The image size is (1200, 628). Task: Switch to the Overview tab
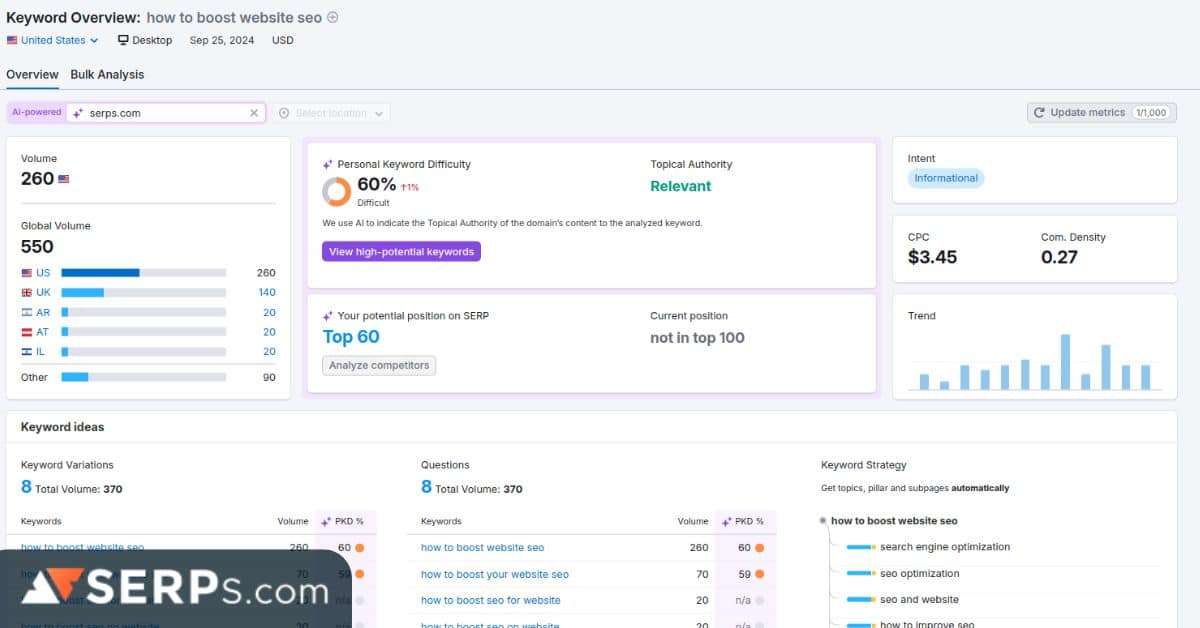32,75
